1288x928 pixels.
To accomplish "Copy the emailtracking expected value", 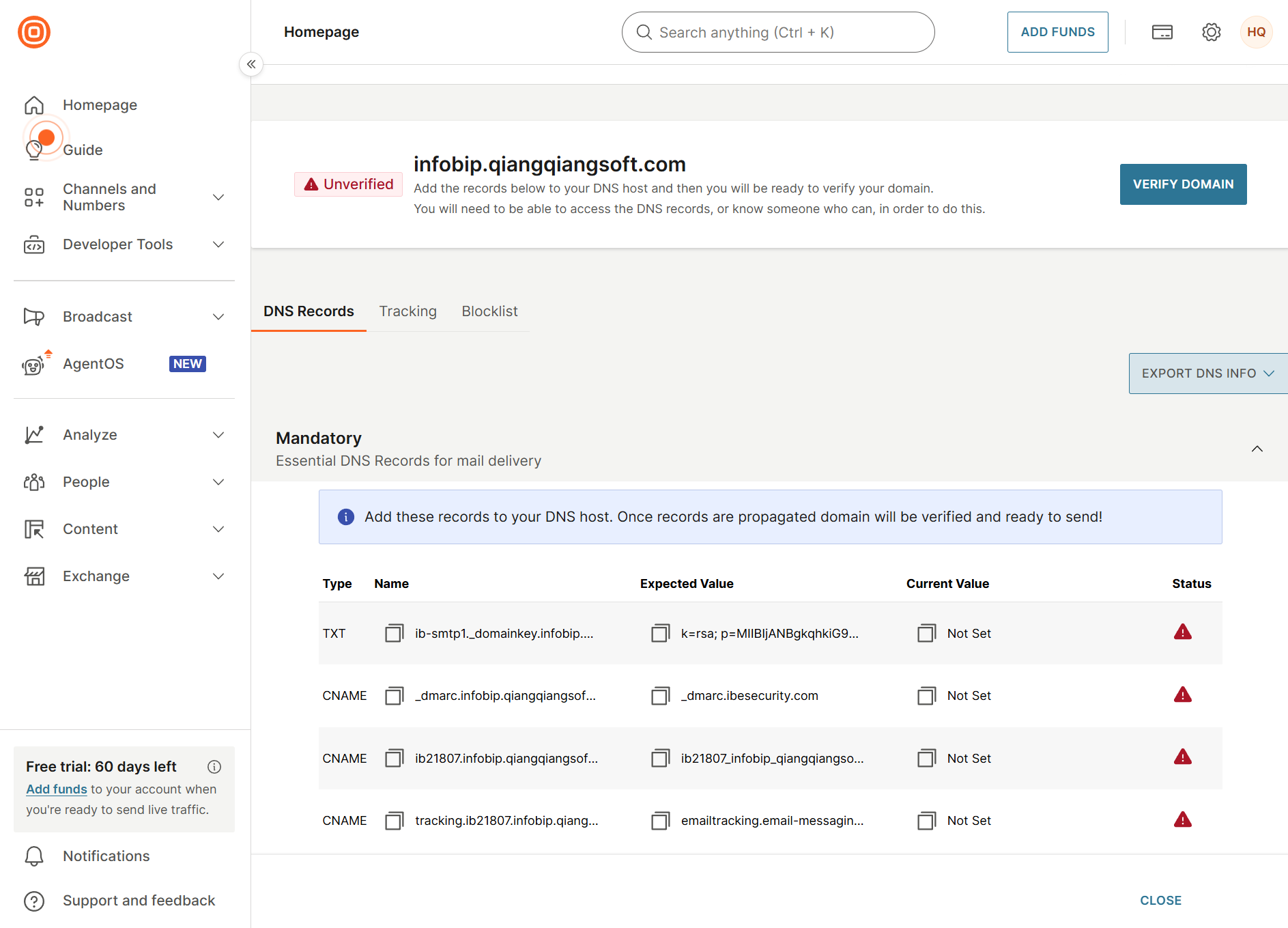I will (x=661, y=821).
